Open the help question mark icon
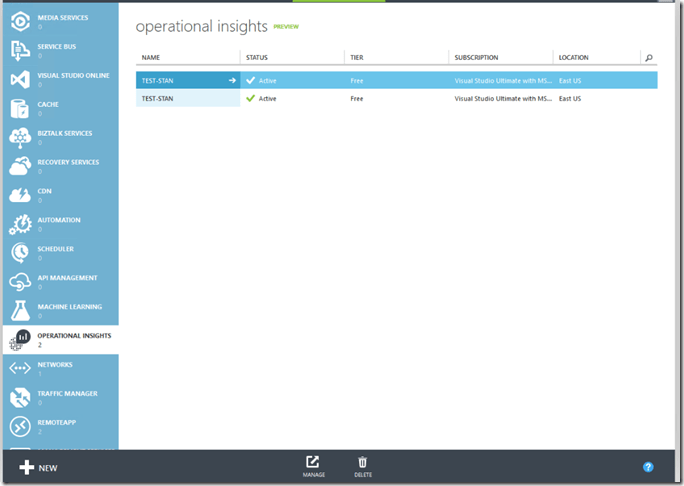Screen dimensions: 684x486 point(648,467)
